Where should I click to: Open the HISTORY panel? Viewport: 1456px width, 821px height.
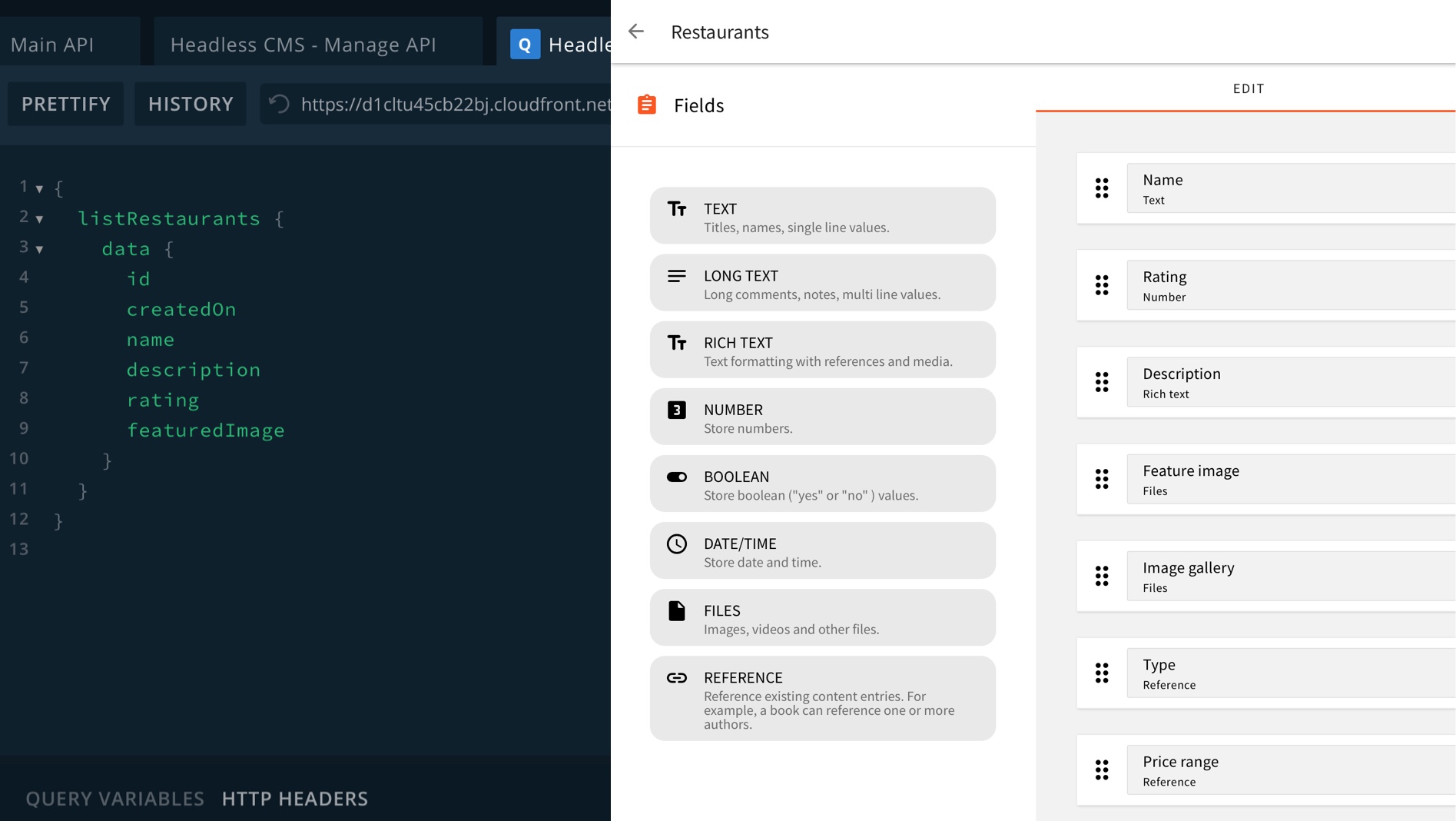pyautogui.click(x=190, y=104)
